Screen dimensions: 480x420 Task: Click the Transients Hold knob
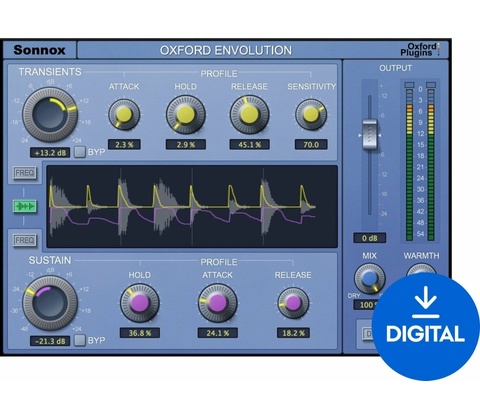click(186, 114)
